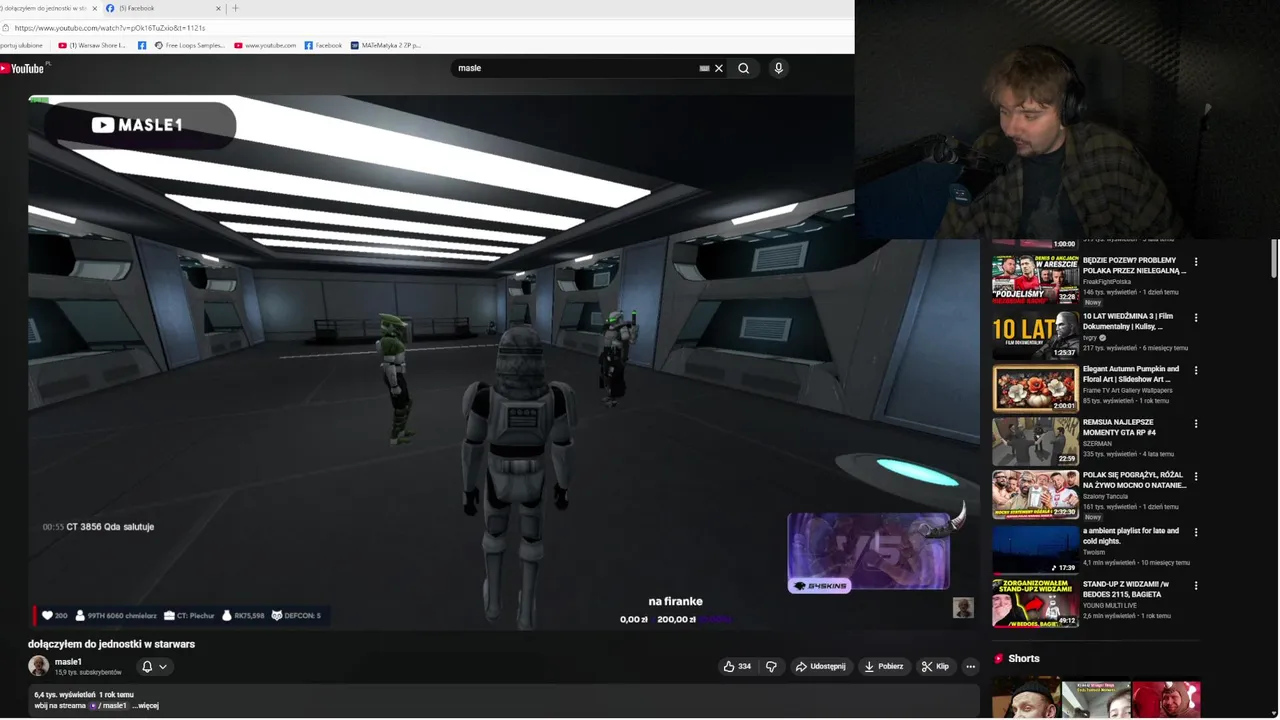This screenshot has height=720, width=1280.
Task: Open options for Elegant Autumn Pumpkin video
Action: 1195,371
